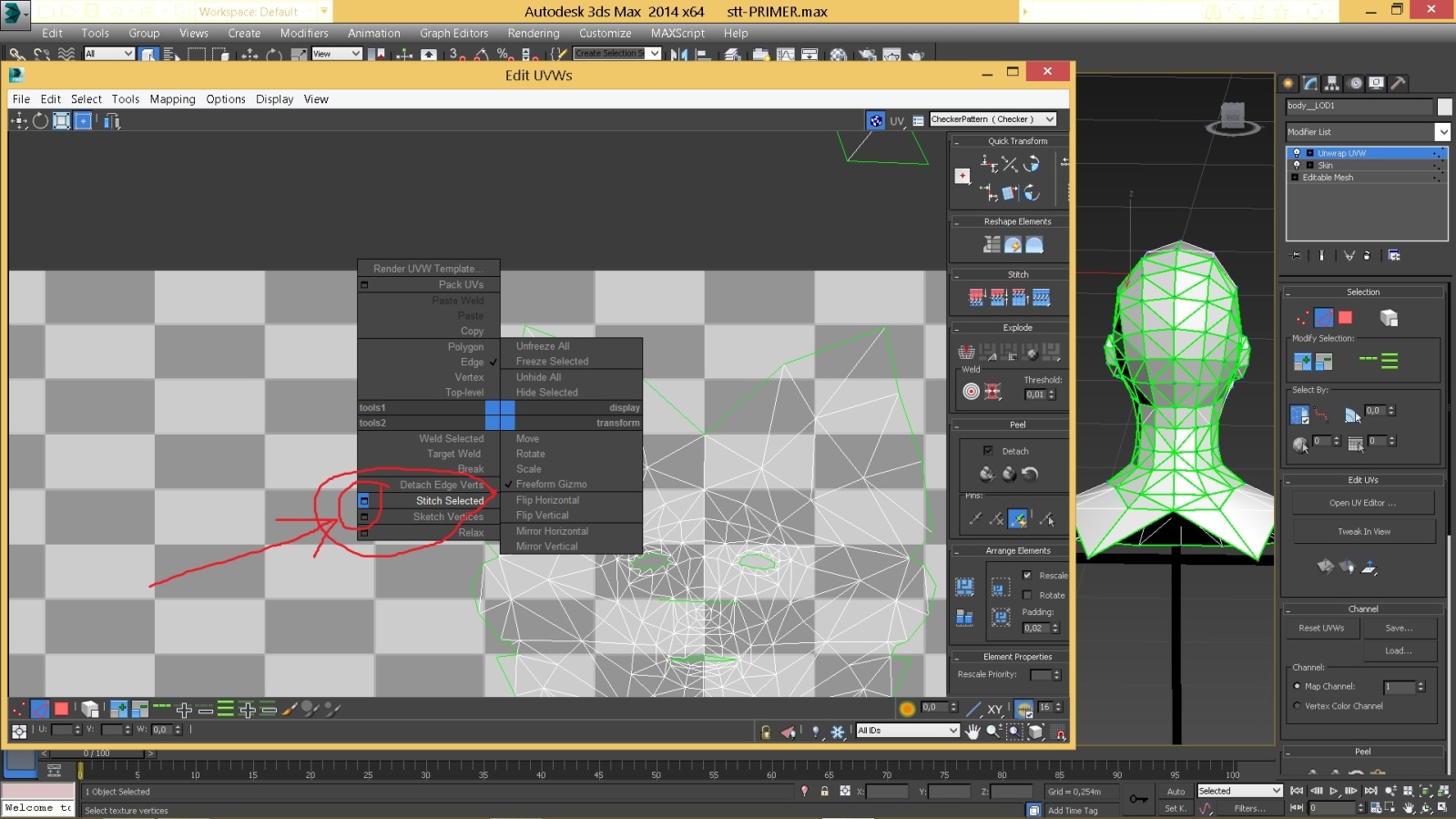
Task: Click the Target Weld icon
Action: [x=972, y=391]
